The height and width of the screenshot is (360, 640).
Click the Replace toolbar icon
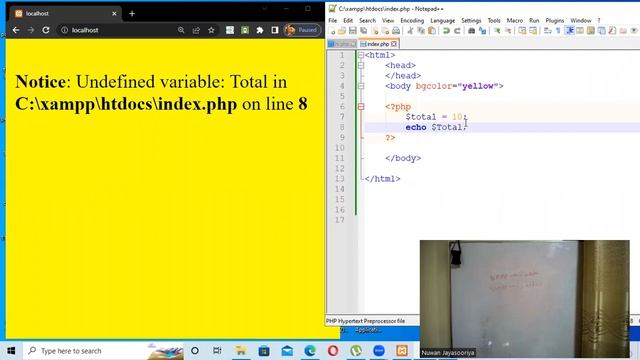point(482,31)
